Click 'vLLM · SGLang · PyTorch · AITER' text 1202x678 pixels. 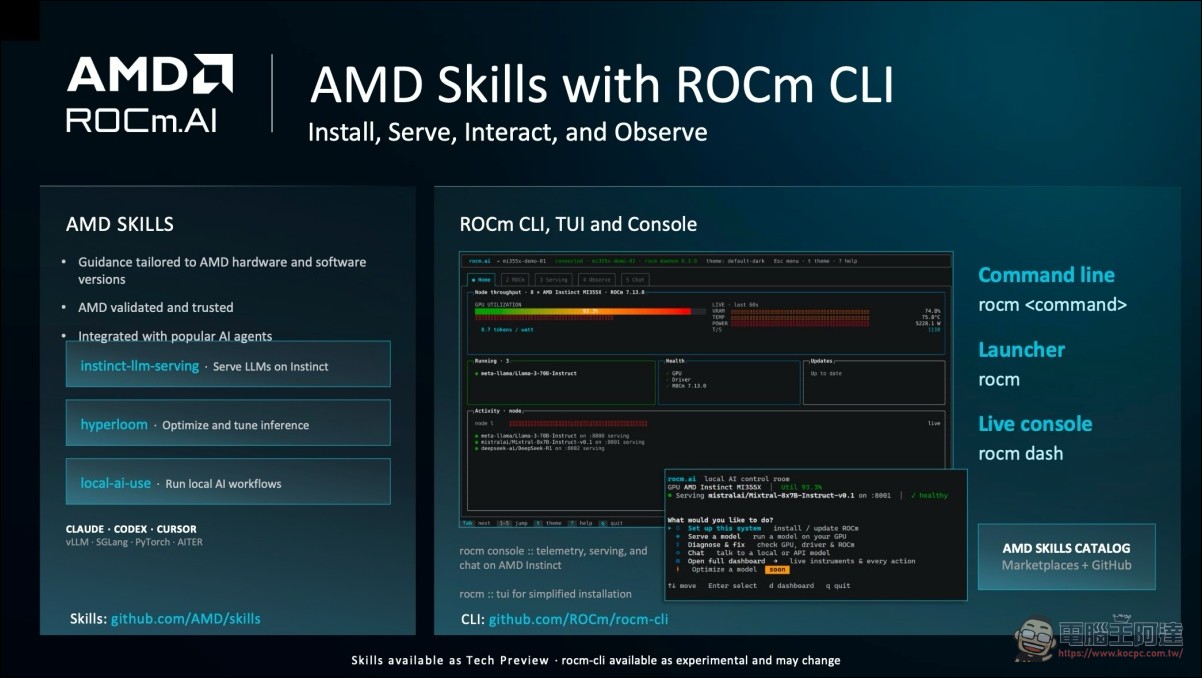134,543
